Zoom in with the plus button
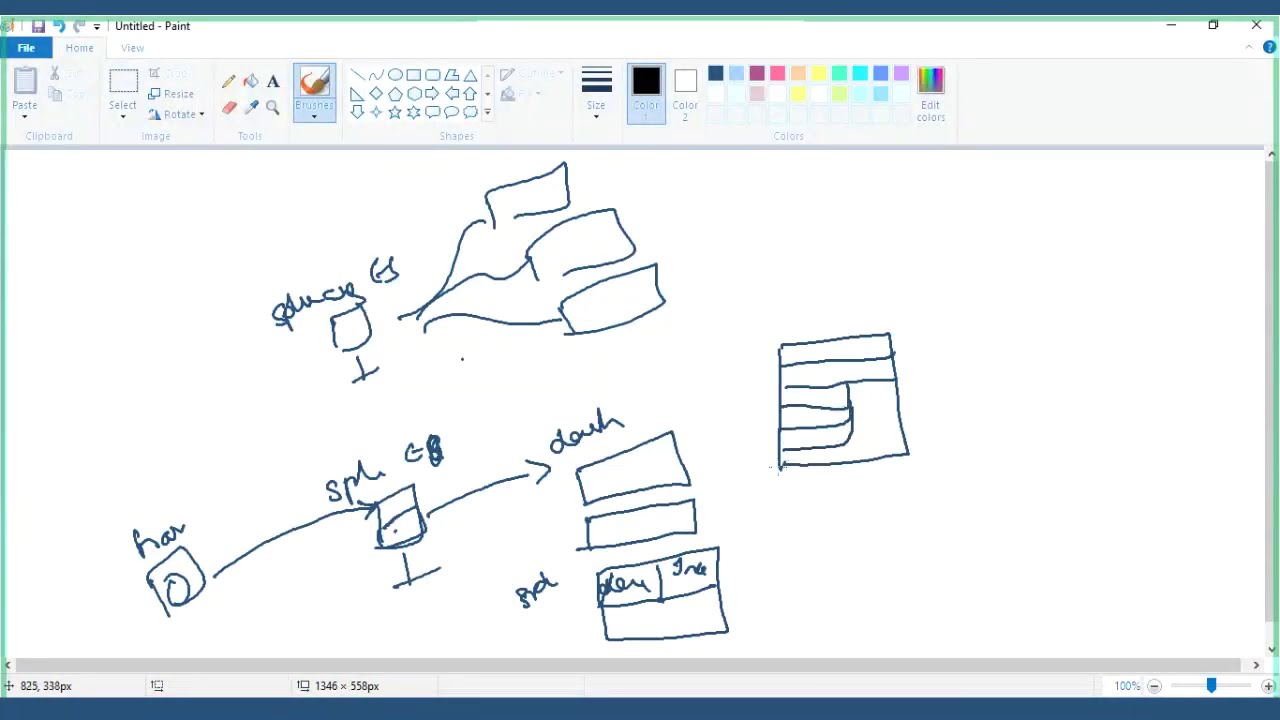This screenshot has width=1280, height=720. click(x=1268, y=686)
